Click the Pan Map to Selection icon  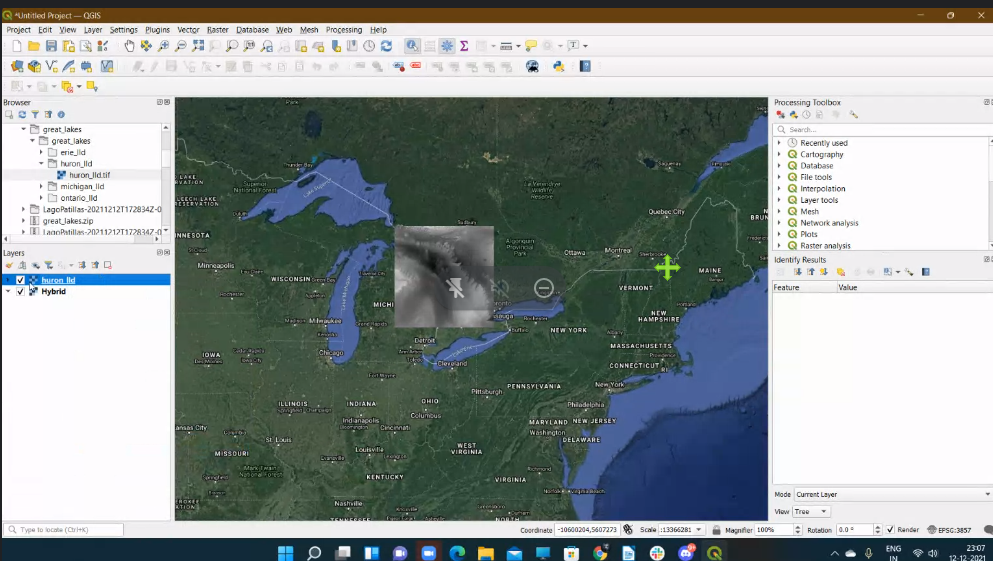pyautogui.click(x=146, y=46)
